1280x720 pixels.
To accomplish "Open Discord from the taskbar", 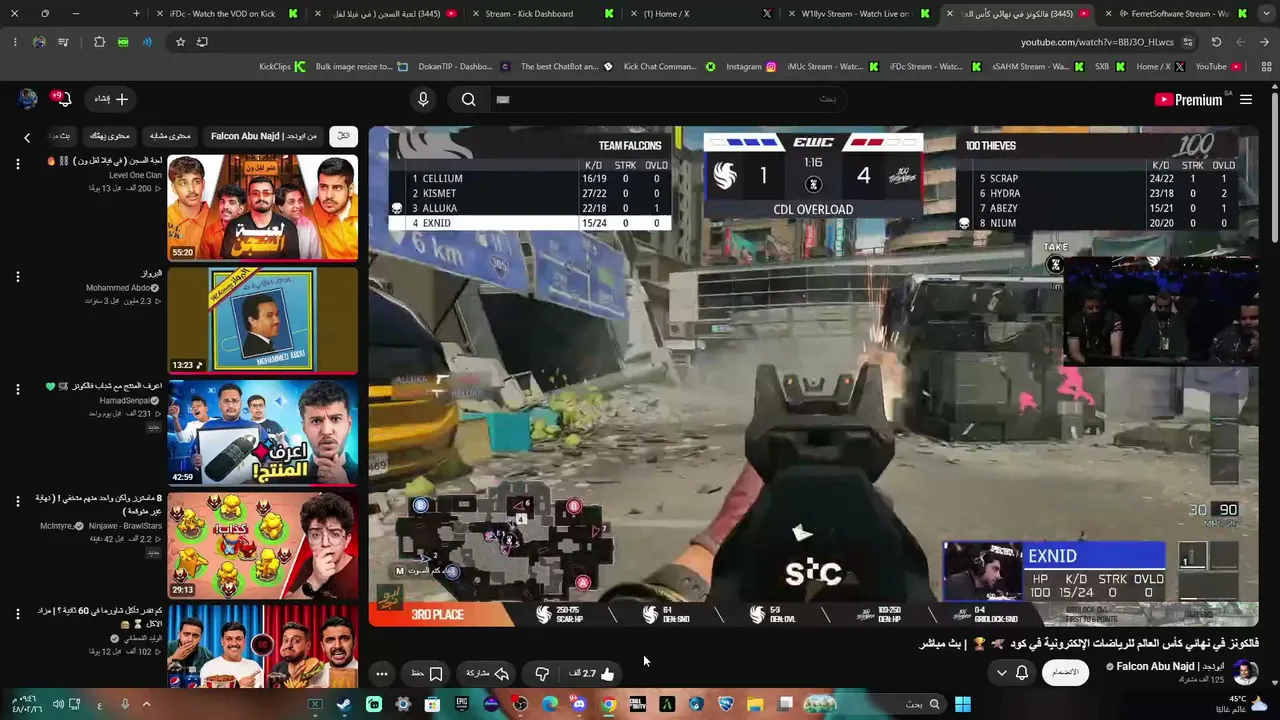I will 578,704.
